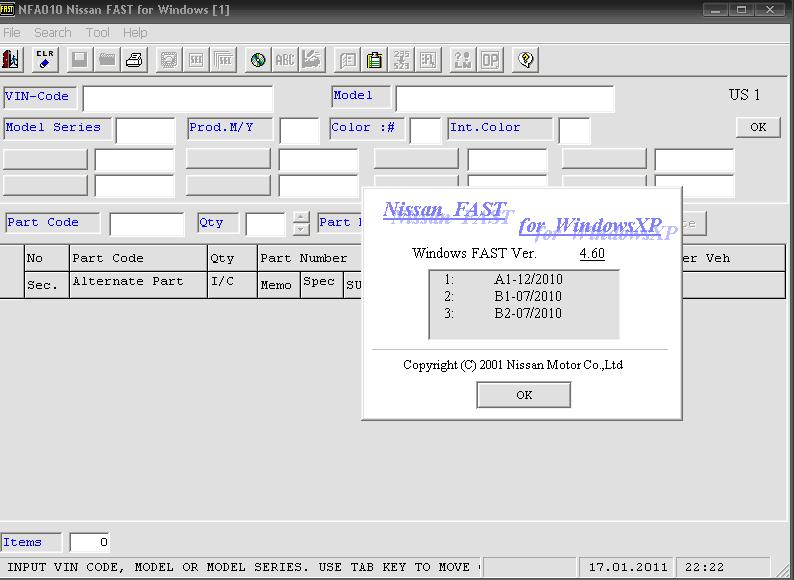Click the "I/C" column header

(x=232, y=285)
